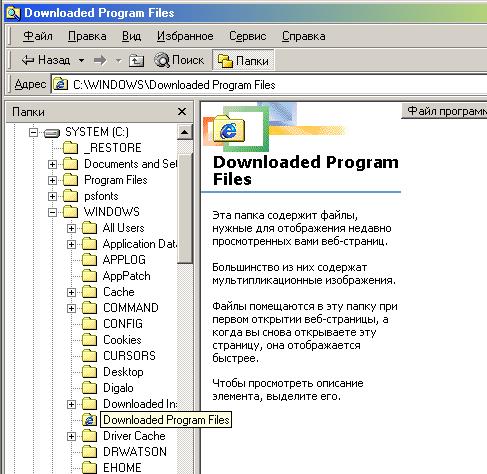
Task: Collapse the WINDOWS folder node
Action: [x=52, y=212]
